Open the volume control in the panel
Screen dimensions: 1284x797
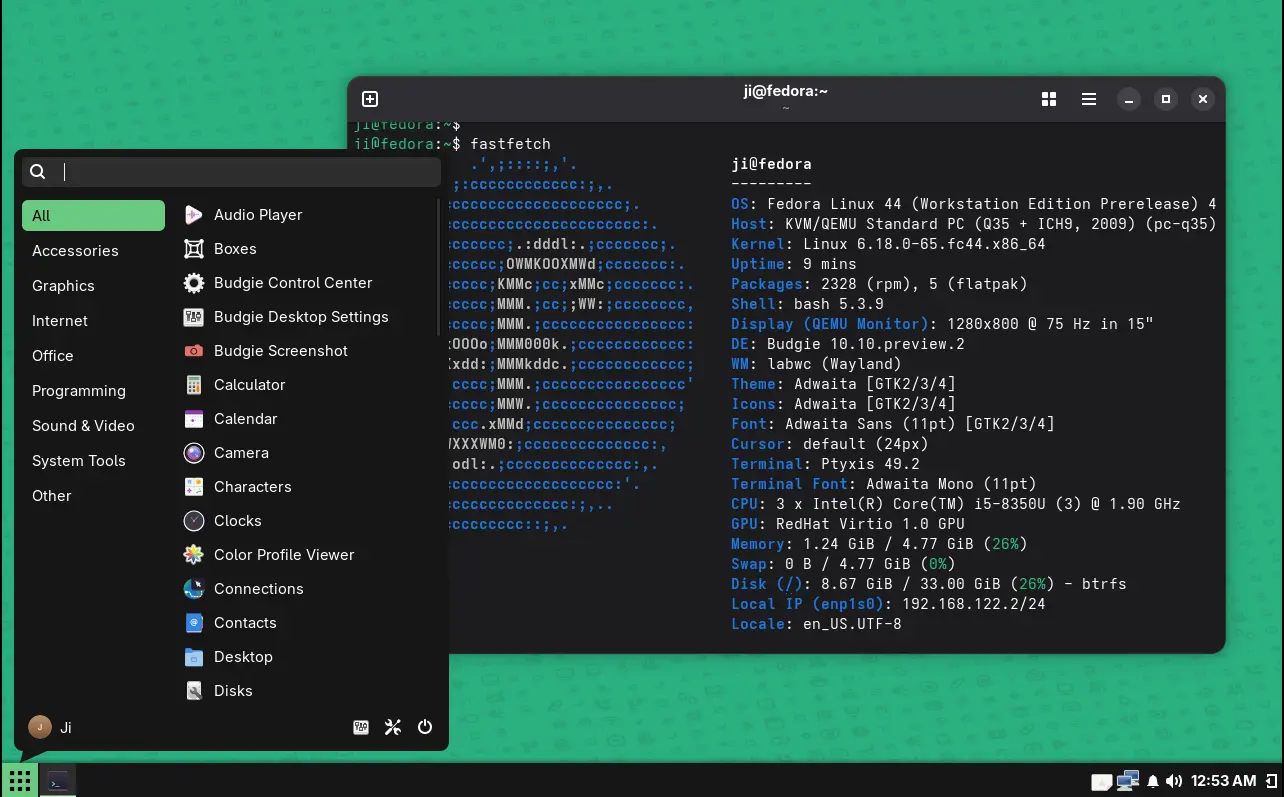(1174, 781)
